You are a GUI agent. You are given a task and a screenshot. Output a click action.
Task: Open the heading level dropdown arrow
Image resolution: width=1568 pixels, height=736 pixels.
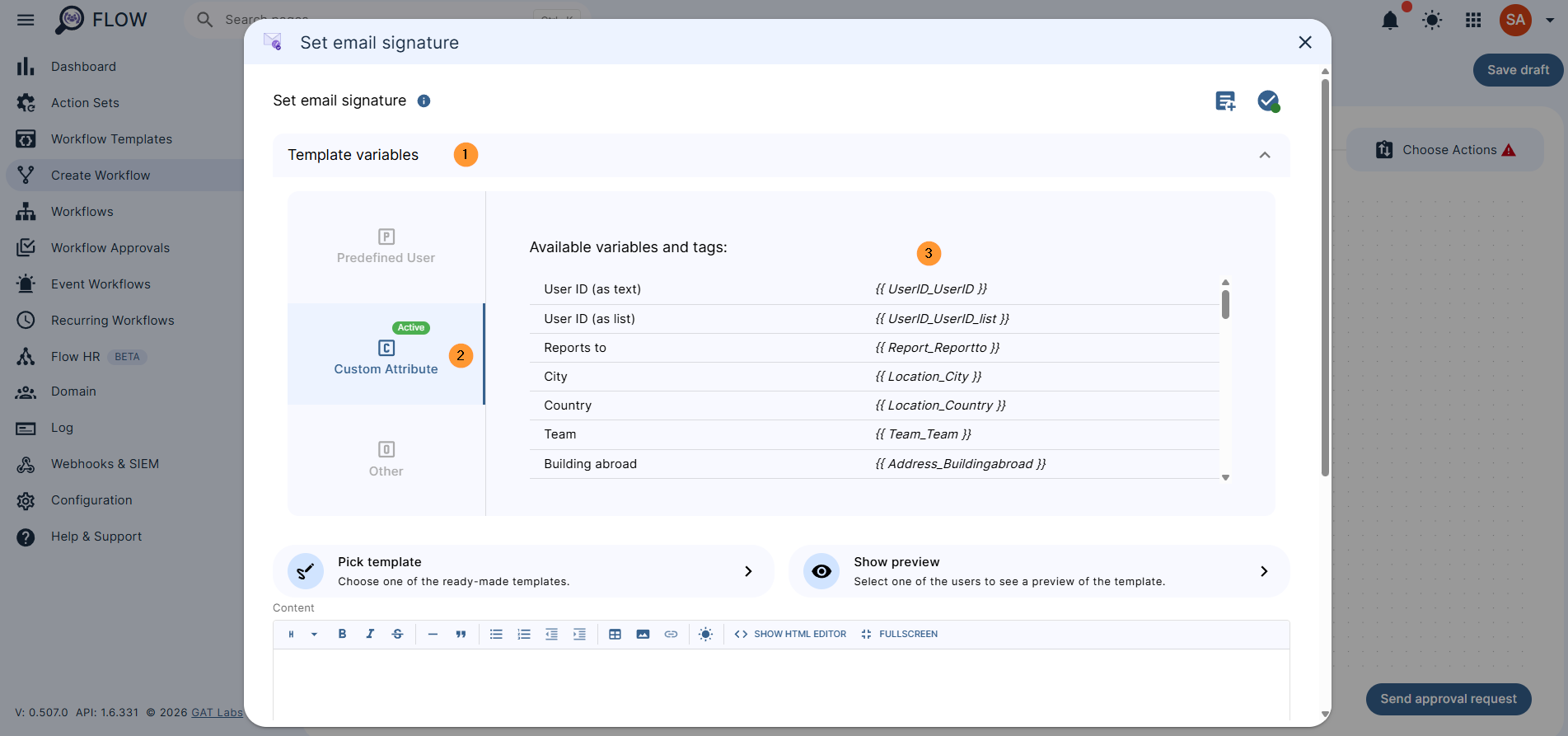314,635
